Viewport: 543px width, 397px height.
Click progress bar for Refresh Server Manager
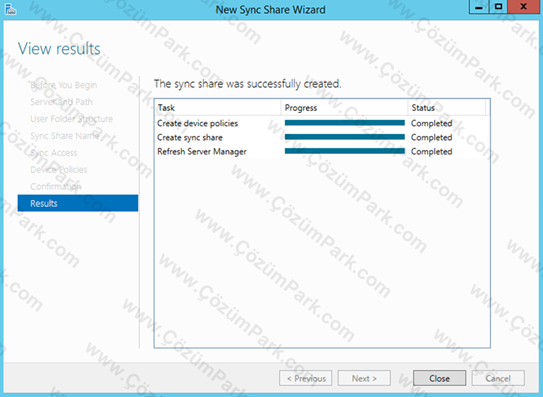coord(345,151)
